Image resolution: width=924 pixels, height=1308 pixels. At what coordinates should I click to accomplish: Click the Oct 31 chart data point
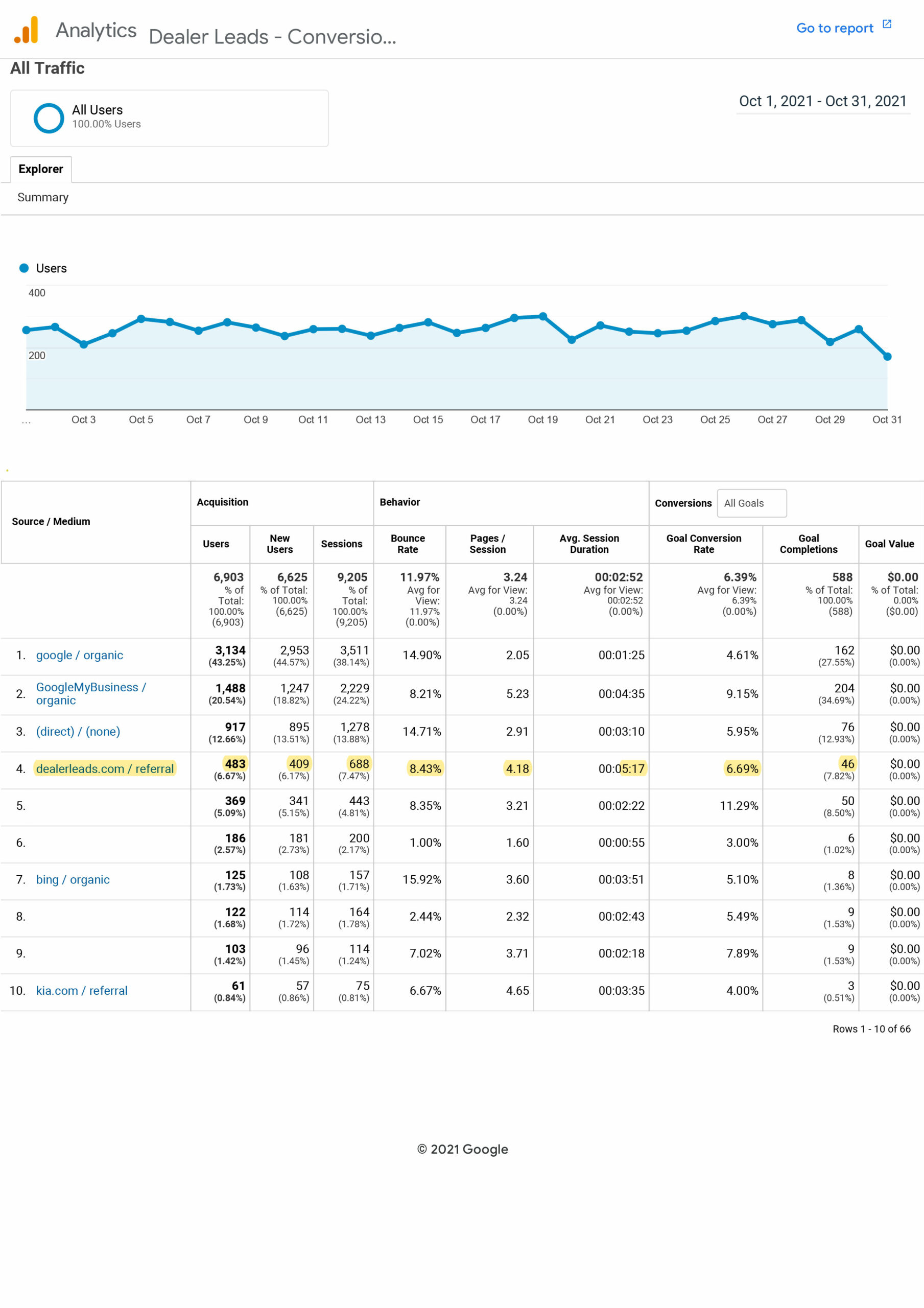[887, 357]
